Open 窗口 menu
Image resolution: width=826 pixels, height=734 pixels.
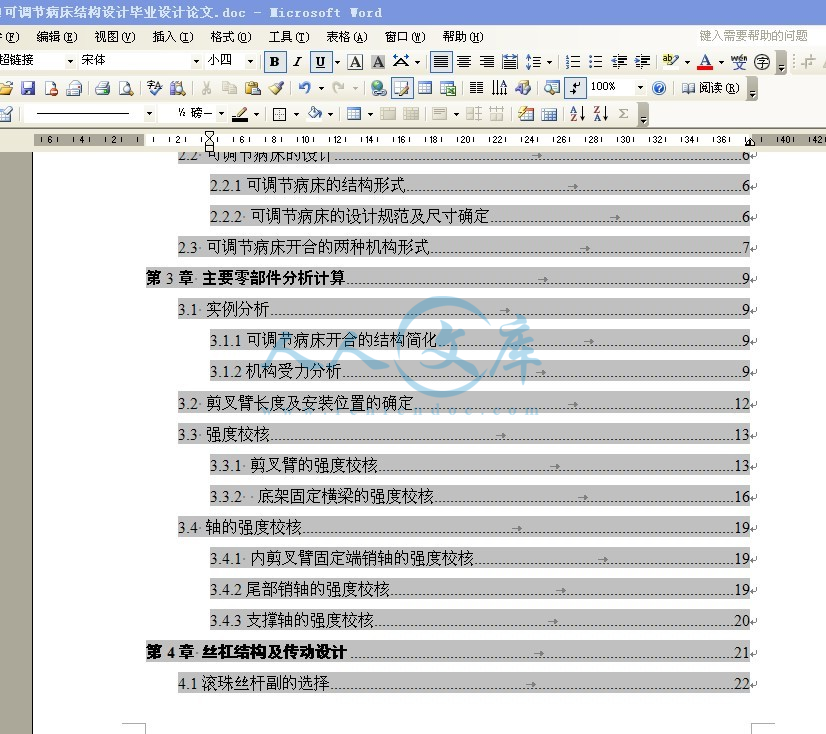(405, 36)
